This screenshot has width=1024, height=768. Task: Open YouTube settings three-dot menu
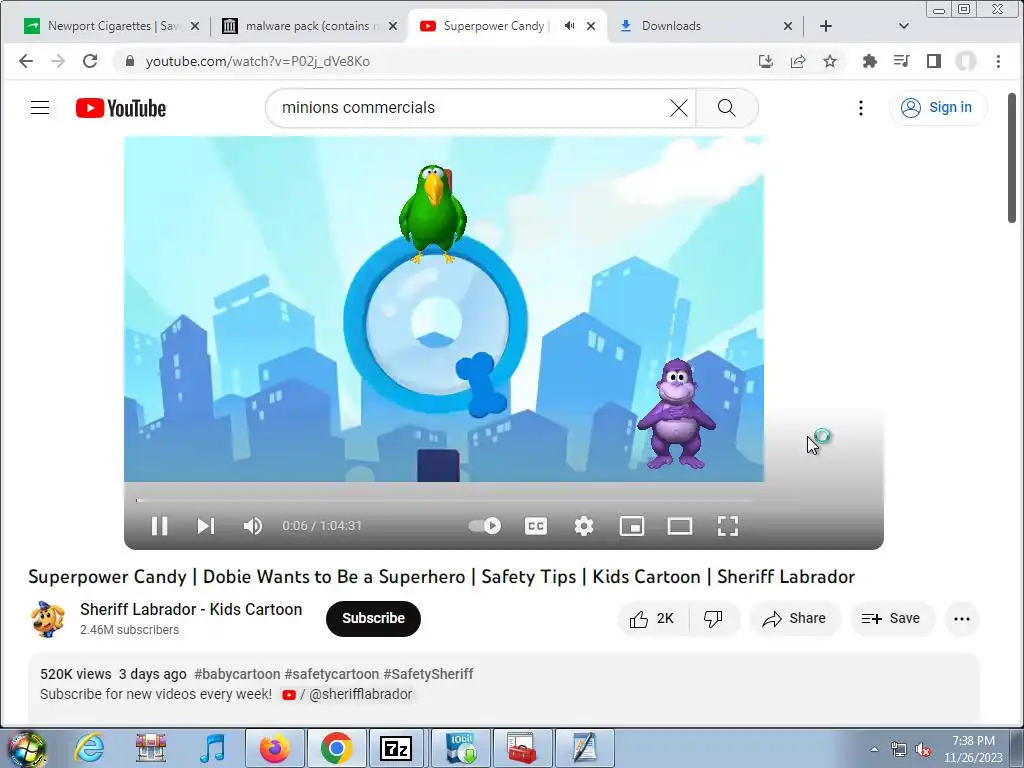pyautogui.click(x=861, y=108)
